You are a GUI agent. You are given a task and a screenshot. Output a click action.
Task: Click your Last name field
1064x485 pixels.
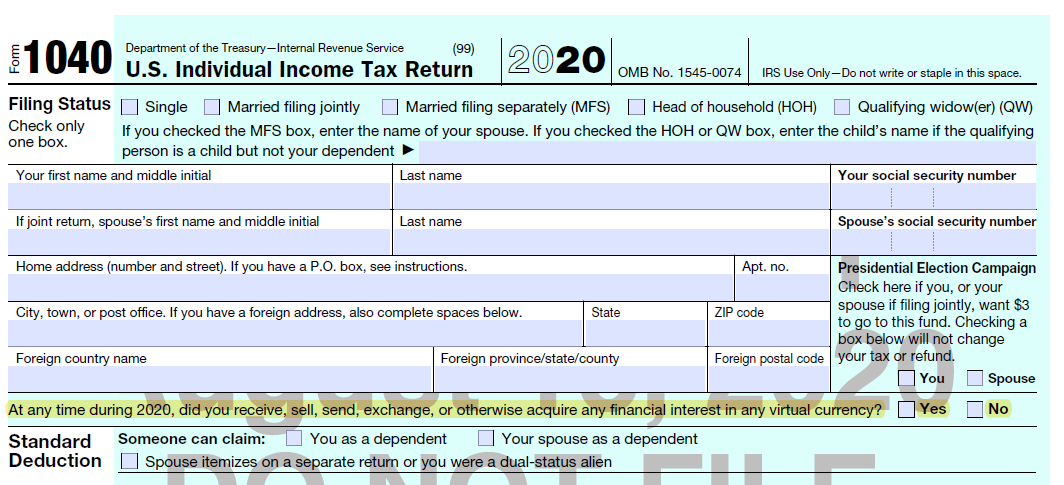tap(611, 196)
